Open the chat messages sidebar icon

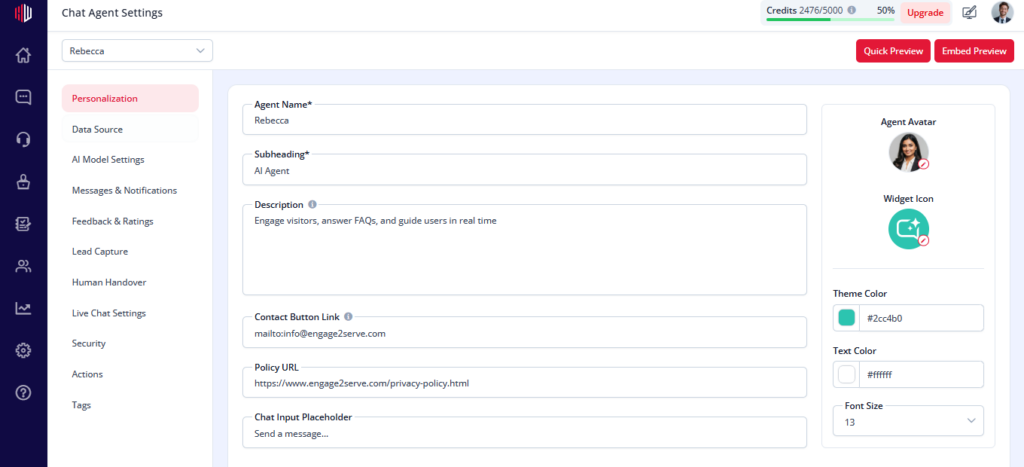point(24,97)
